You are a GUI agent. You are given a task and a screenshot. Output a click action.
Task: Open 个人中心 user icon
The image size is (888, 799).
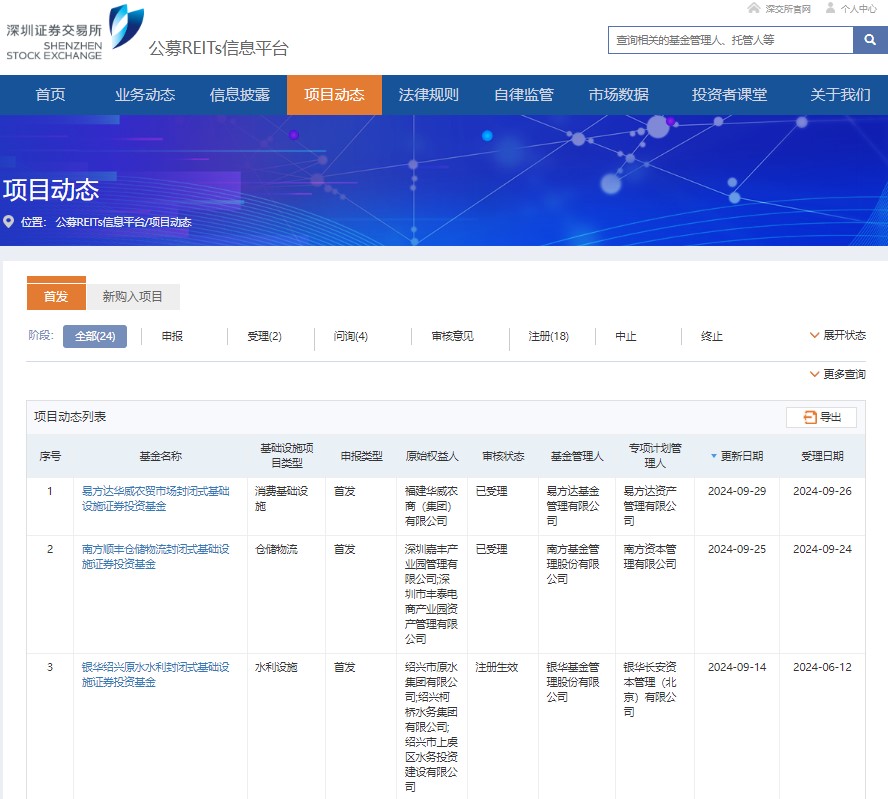tap(830, 8)
